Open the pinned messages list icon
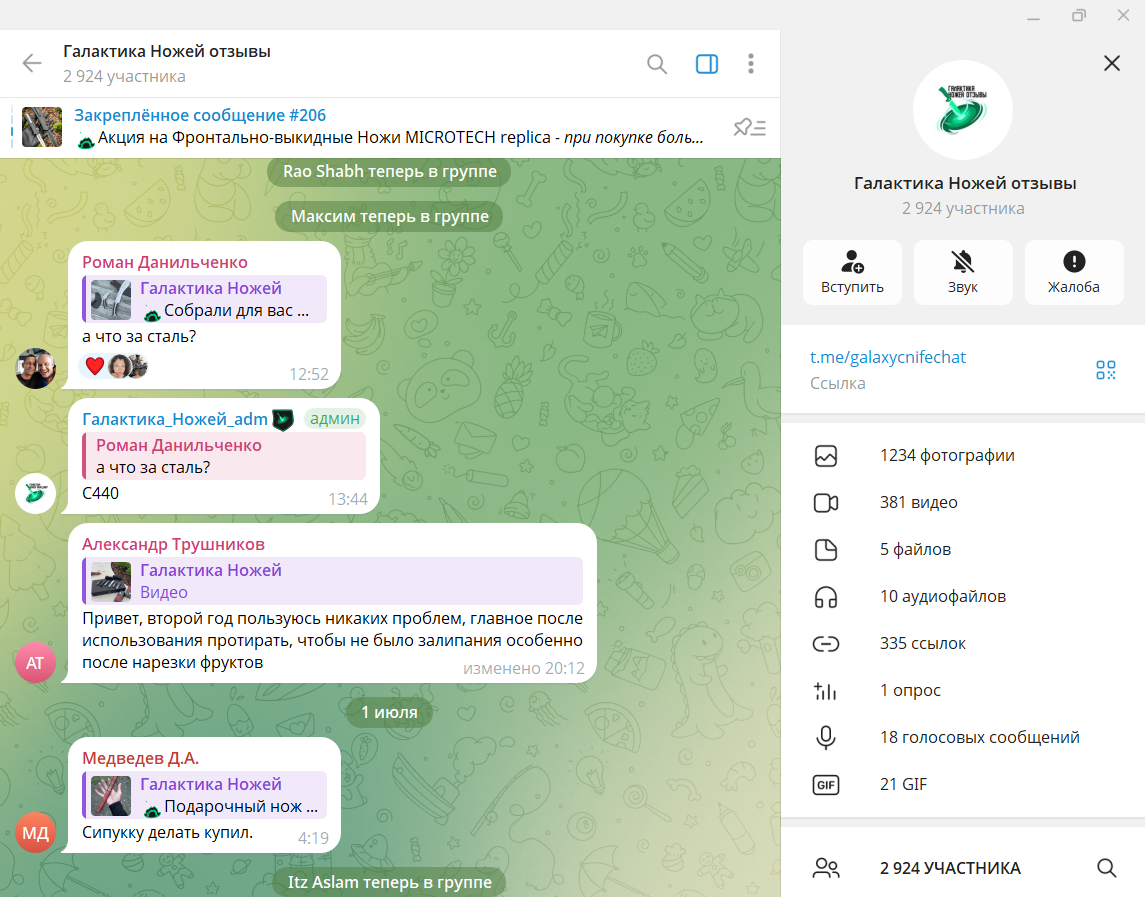The width and height of the screenshot is (1145, 897). [749, 127]
